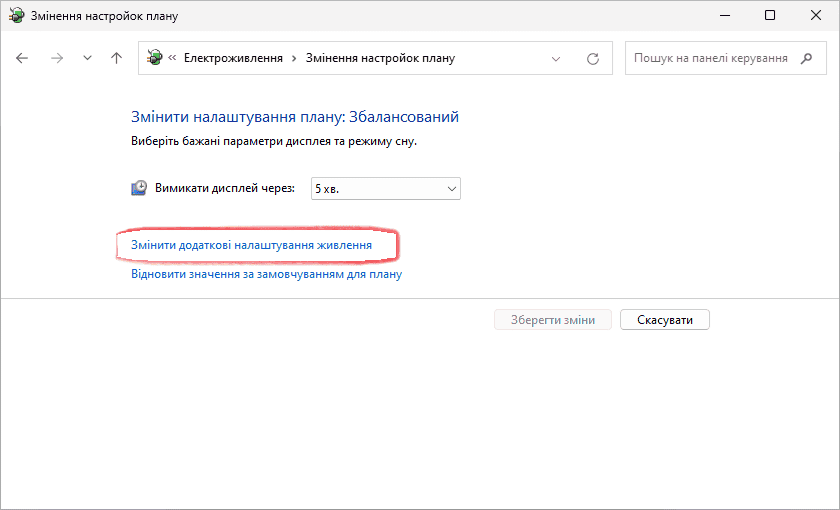Image resolution: width=840 pixels, height=510 pixels.
Task: Open the recent locations chevron
Action: [87, 58]
